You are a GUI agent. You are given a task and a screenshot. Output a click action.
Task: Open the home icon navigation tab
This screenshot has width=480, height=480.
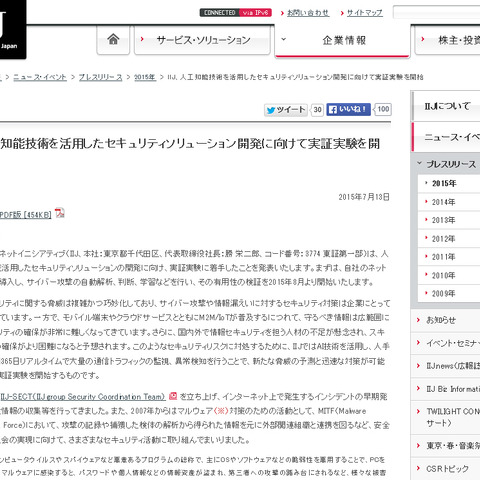(113, 40)
